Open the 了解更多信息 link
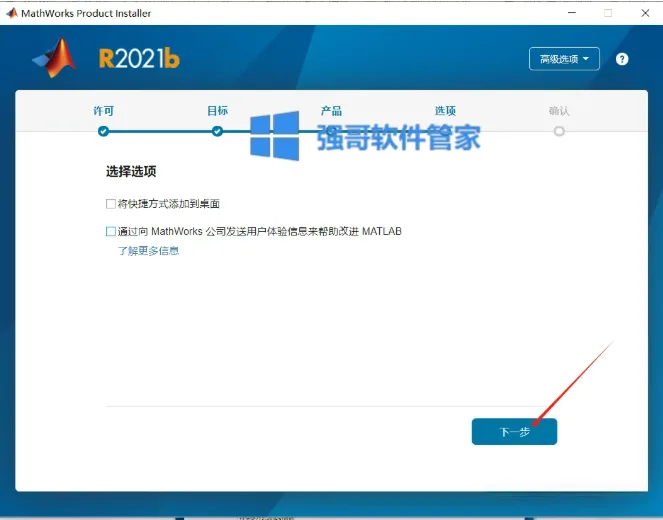The image size is (663, 520). (148, 251)
